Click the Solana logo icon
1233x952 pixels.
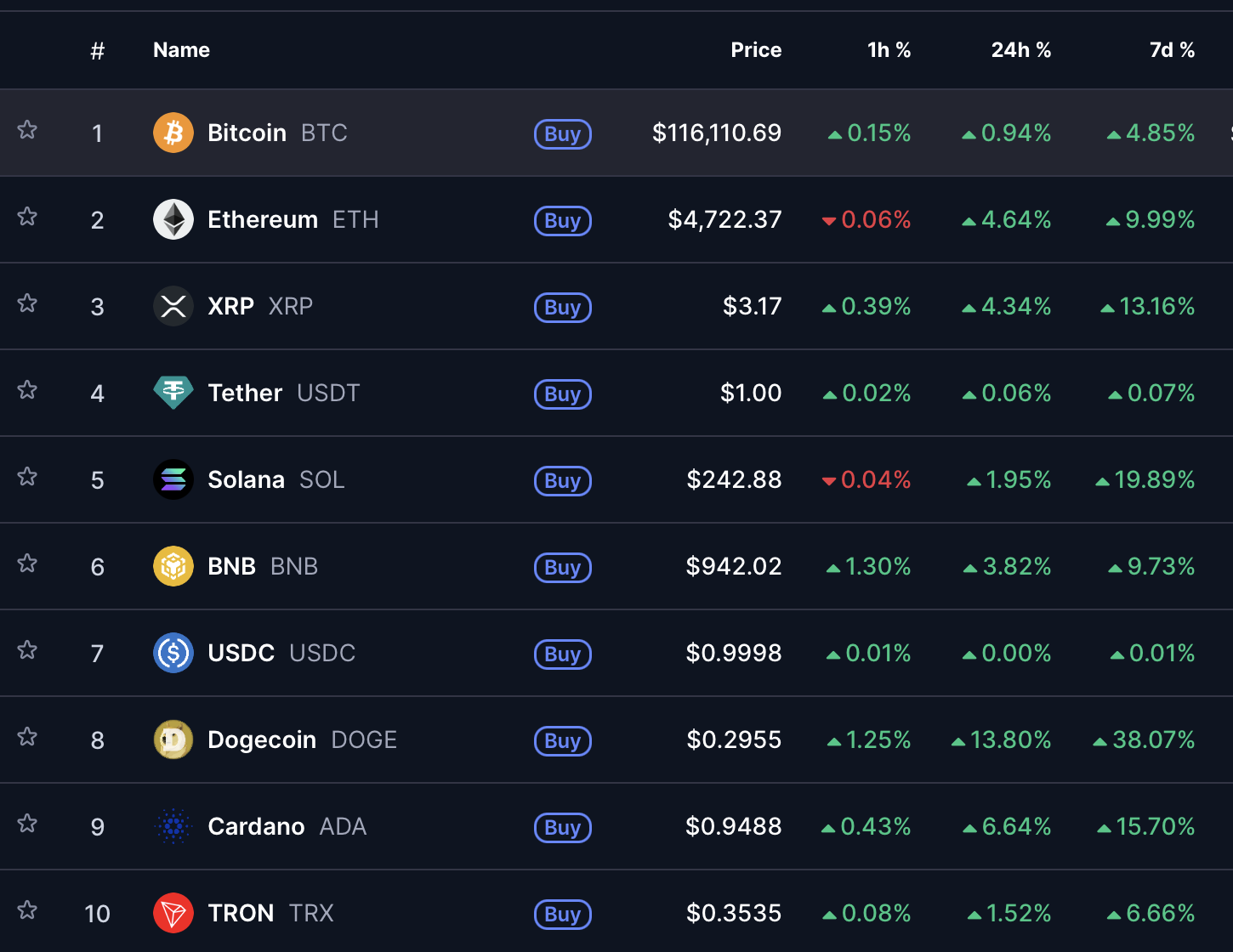(x=173, y=479)
